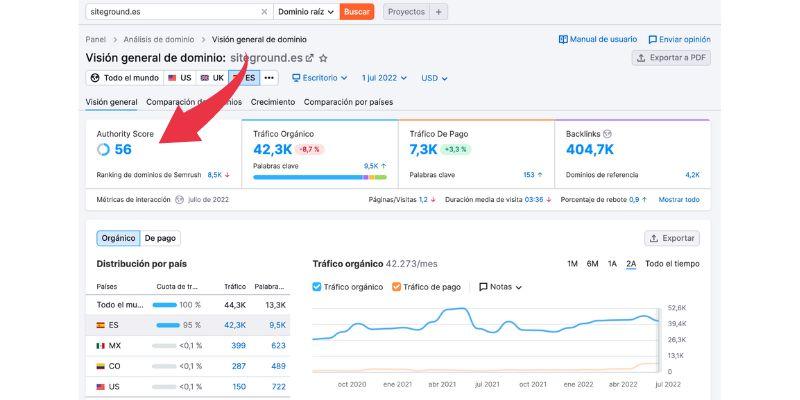Select the Todo el mundo country row
This screenshot has width=800, height=400.
click(188, 305)
